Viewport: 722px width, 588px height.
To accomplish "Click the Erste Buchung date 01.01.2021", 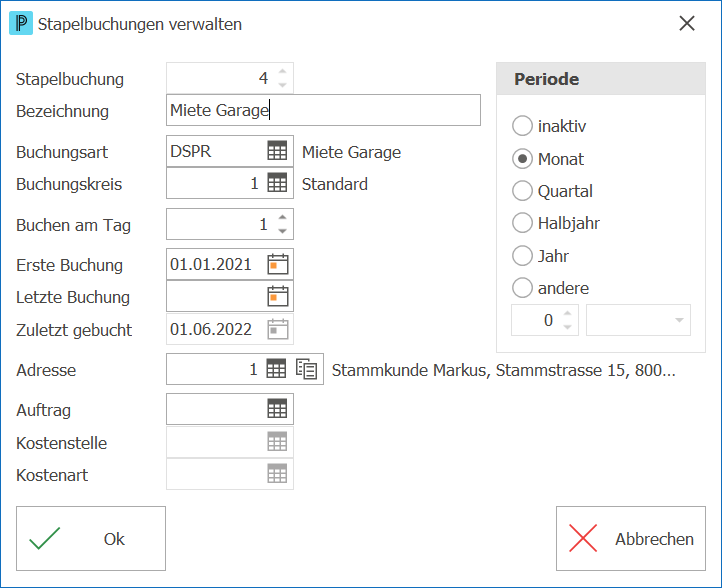I will [211, 264].
